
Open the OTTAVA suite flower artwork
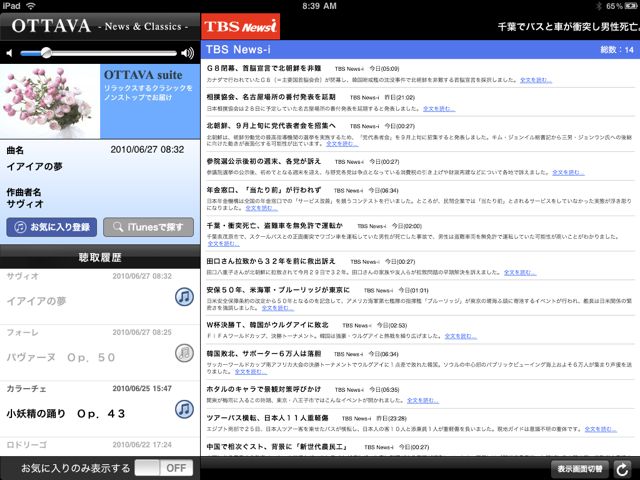pos(50,101)
